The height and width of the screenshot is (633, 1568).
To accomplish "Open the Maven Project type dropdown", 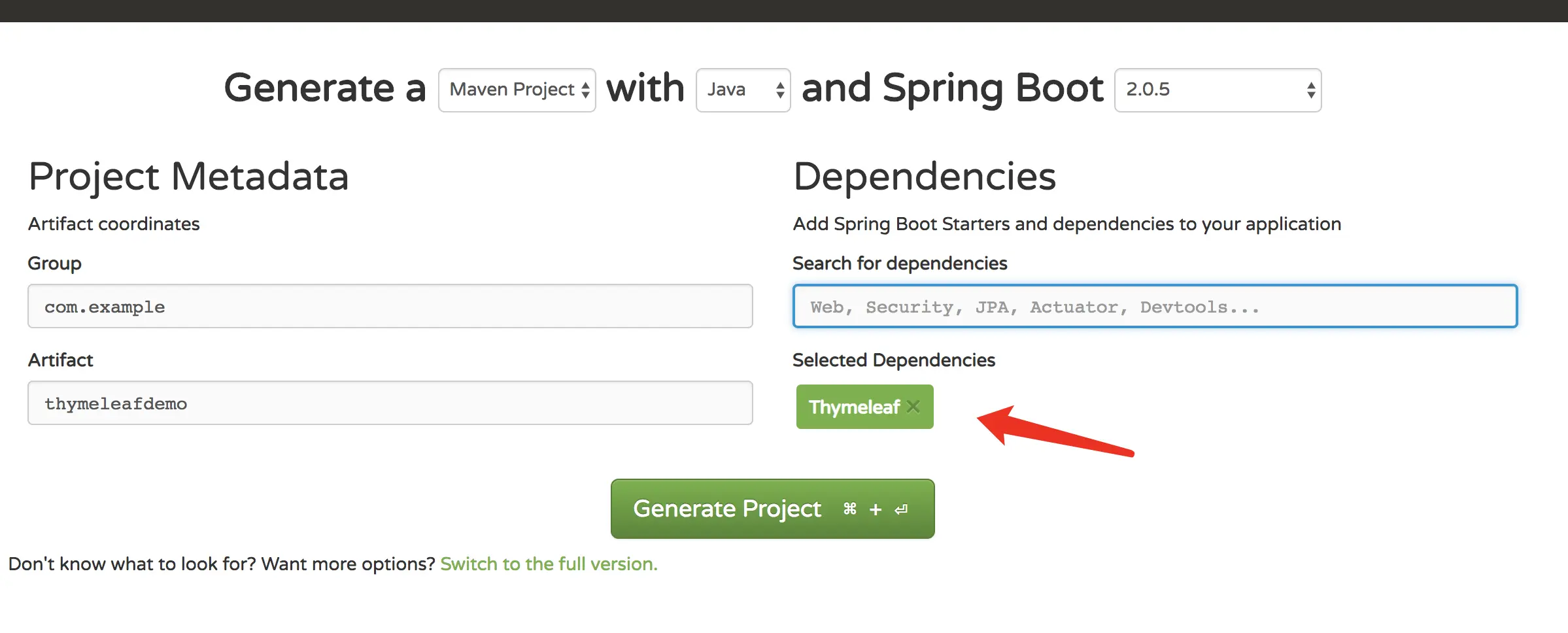I will (x=517, y=90).
